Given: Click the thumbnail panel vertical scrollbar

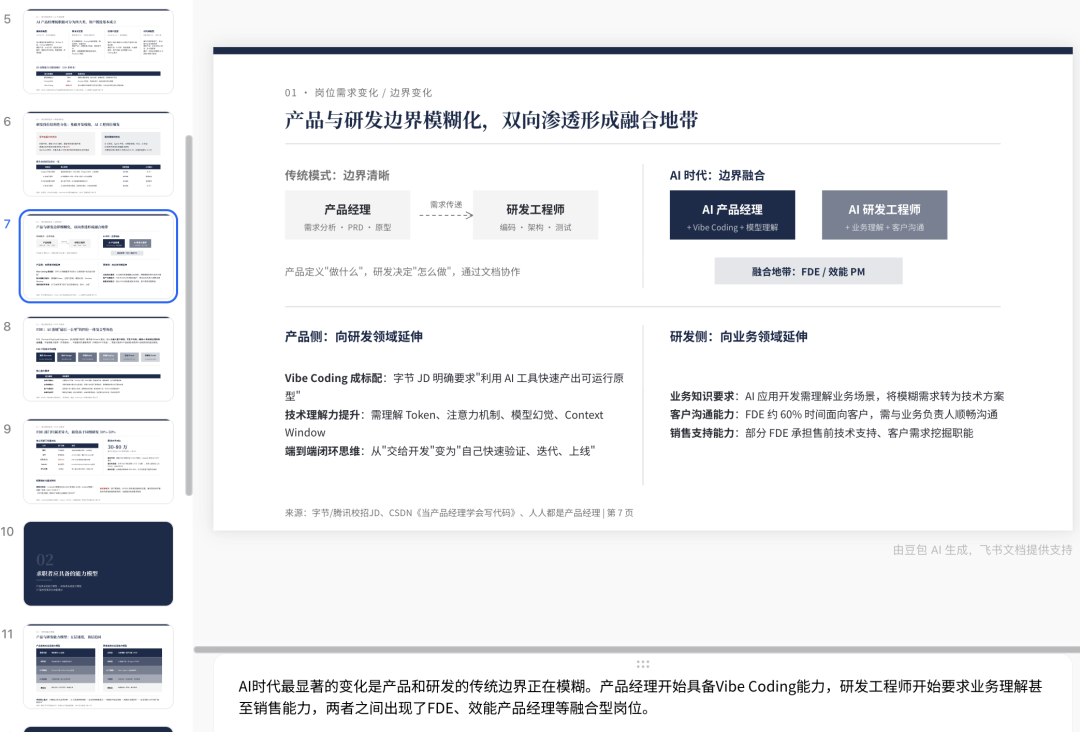Looking at the screenshot, I should point(189,315).
